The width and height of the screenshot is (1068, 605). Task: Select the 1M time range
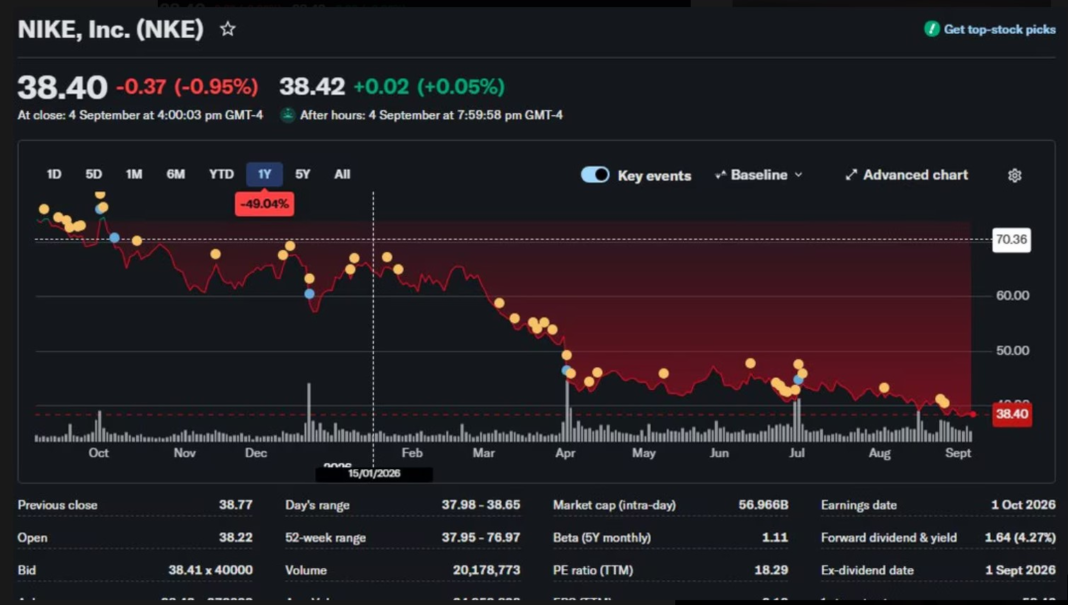click(x=134, y=174)
